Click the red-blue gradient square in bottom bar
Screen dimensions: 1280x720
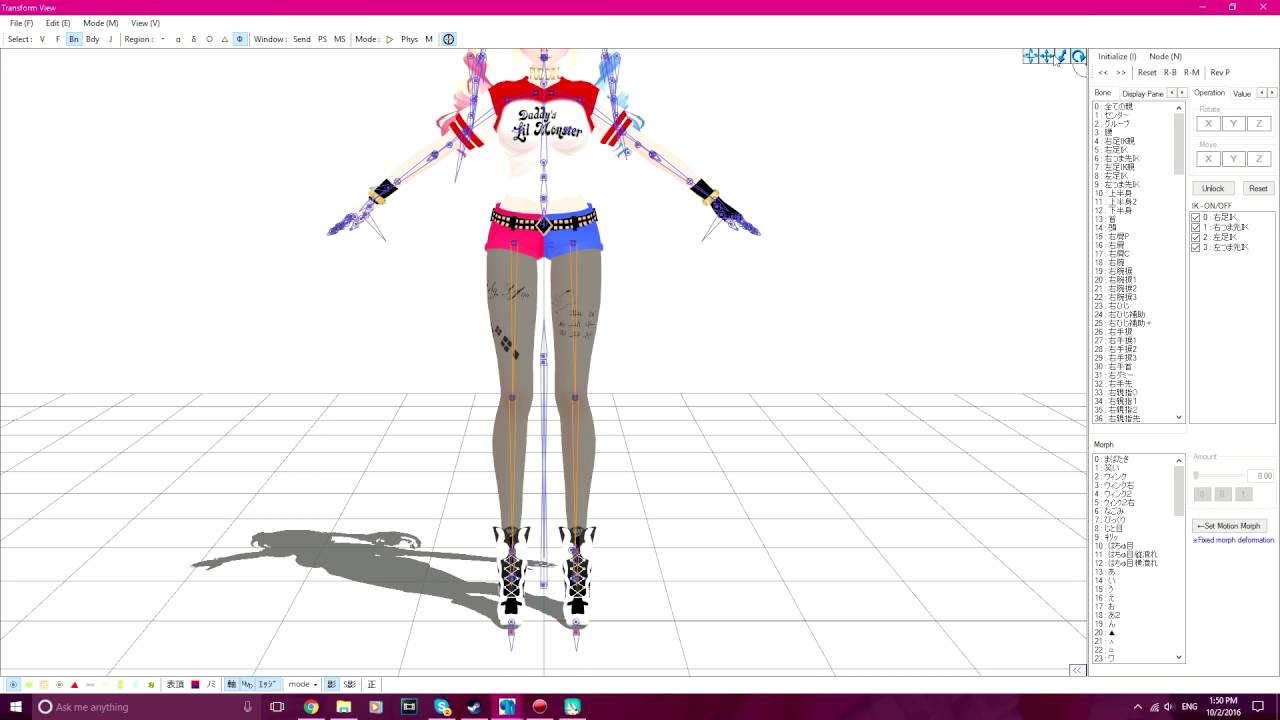(195, 685)
